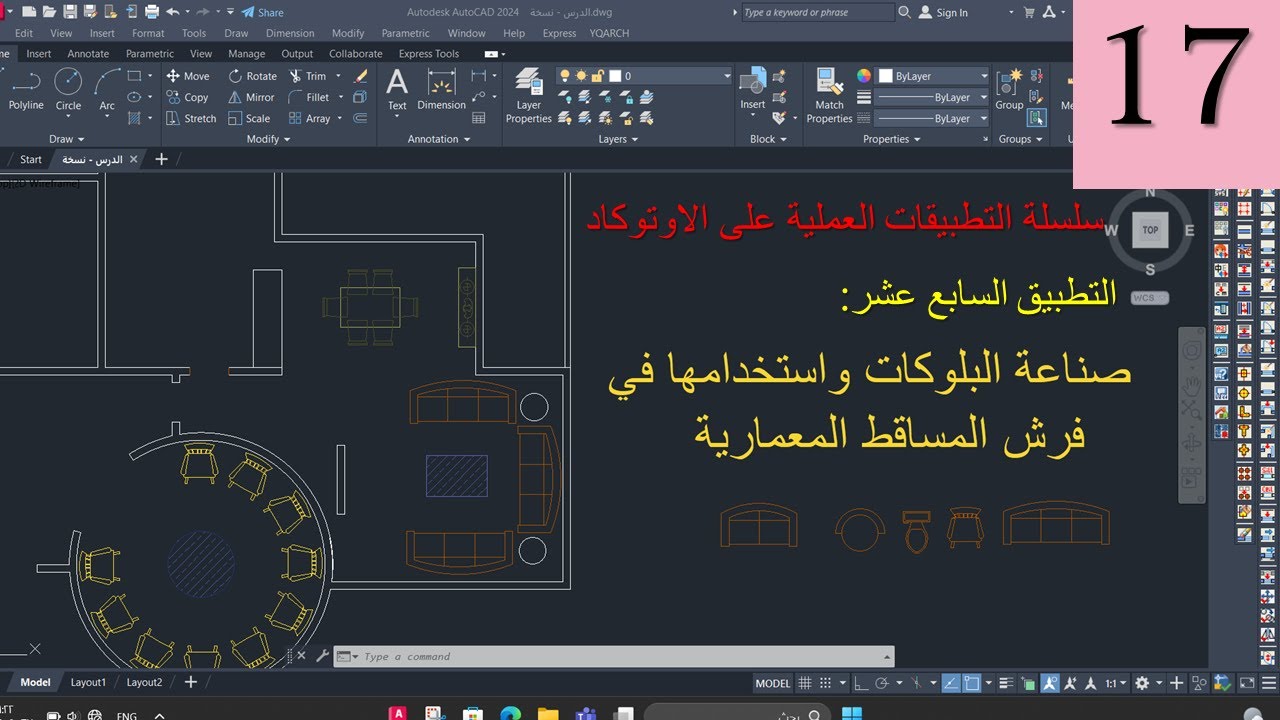Select the Rotate tool

[253, 76]
